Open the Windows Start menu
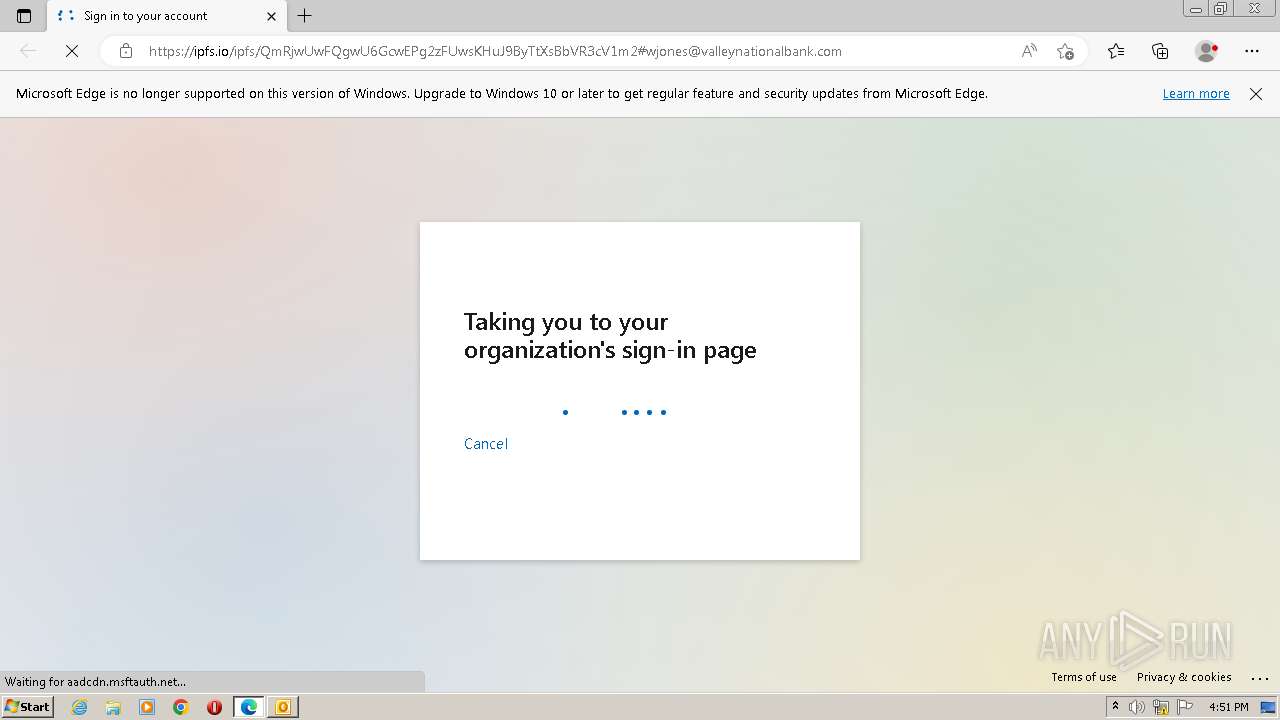 [27, 707]
